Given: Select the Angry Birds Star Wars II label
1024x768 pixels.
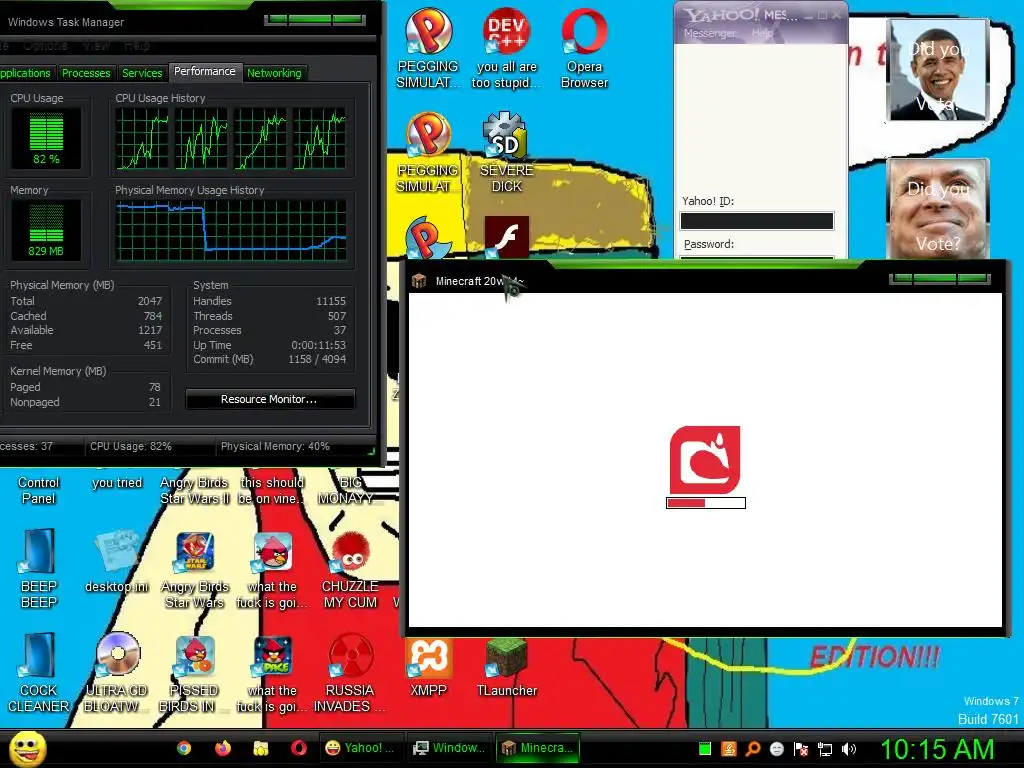Looking at the screenshot, I should tap(195, 490).
